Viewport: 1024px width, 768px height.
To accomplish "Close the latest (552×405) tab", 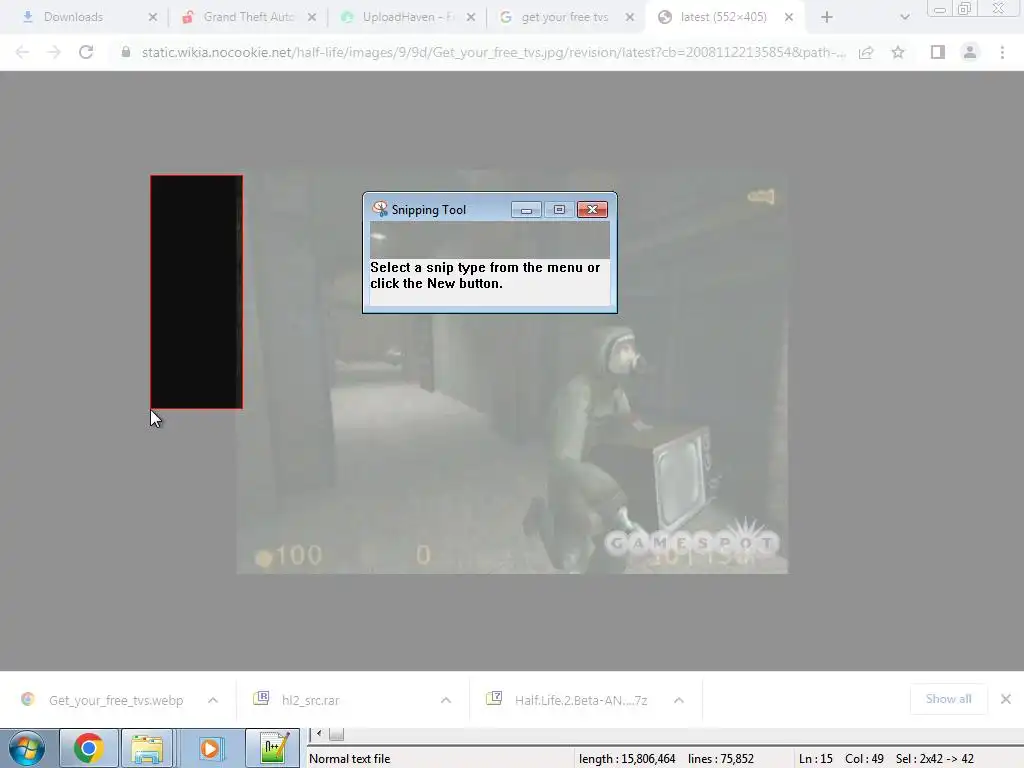I will pyautogui.click(x=789, y=18).
